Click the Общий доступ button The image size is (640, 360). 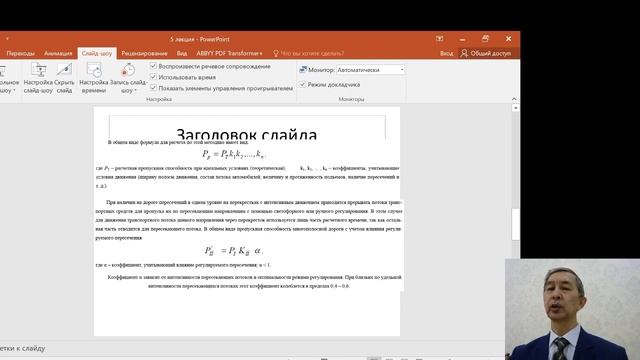point(486,53)
